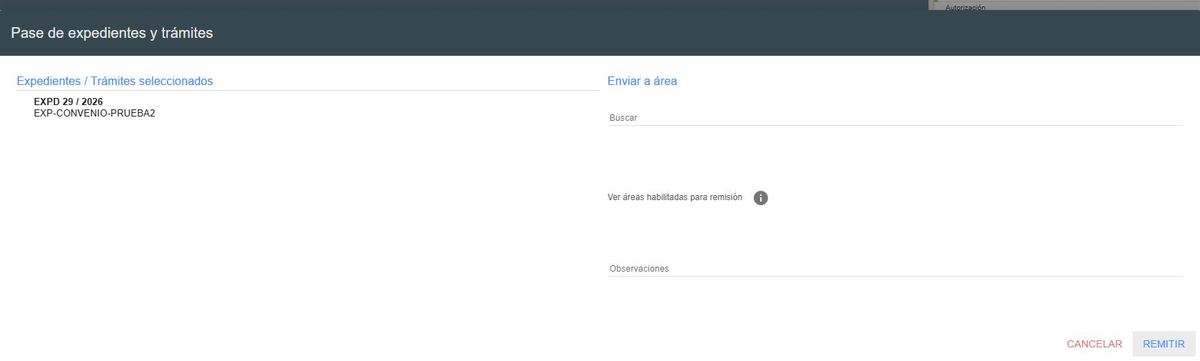The width and height of the screenshot is (1200, 361).
Task: Click the EXP-CONVENIO-PRUEBA2 description
Action: 94,114
